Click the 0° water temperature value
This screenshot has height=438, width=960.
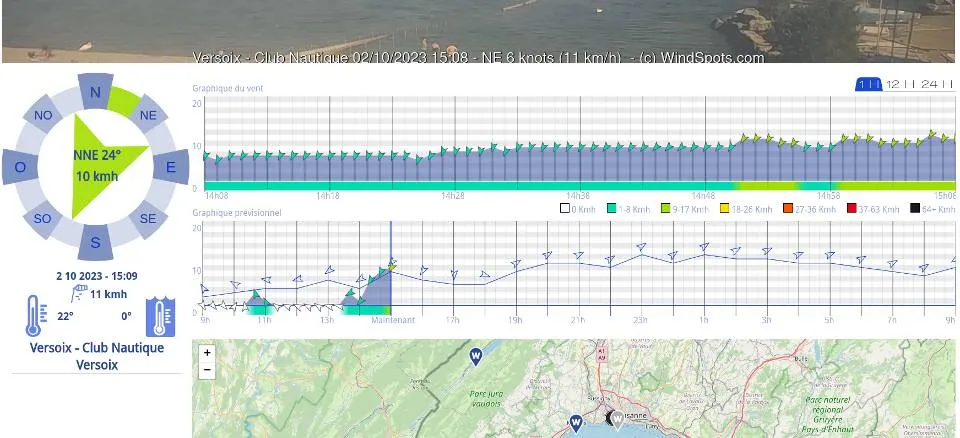[126, 316]
